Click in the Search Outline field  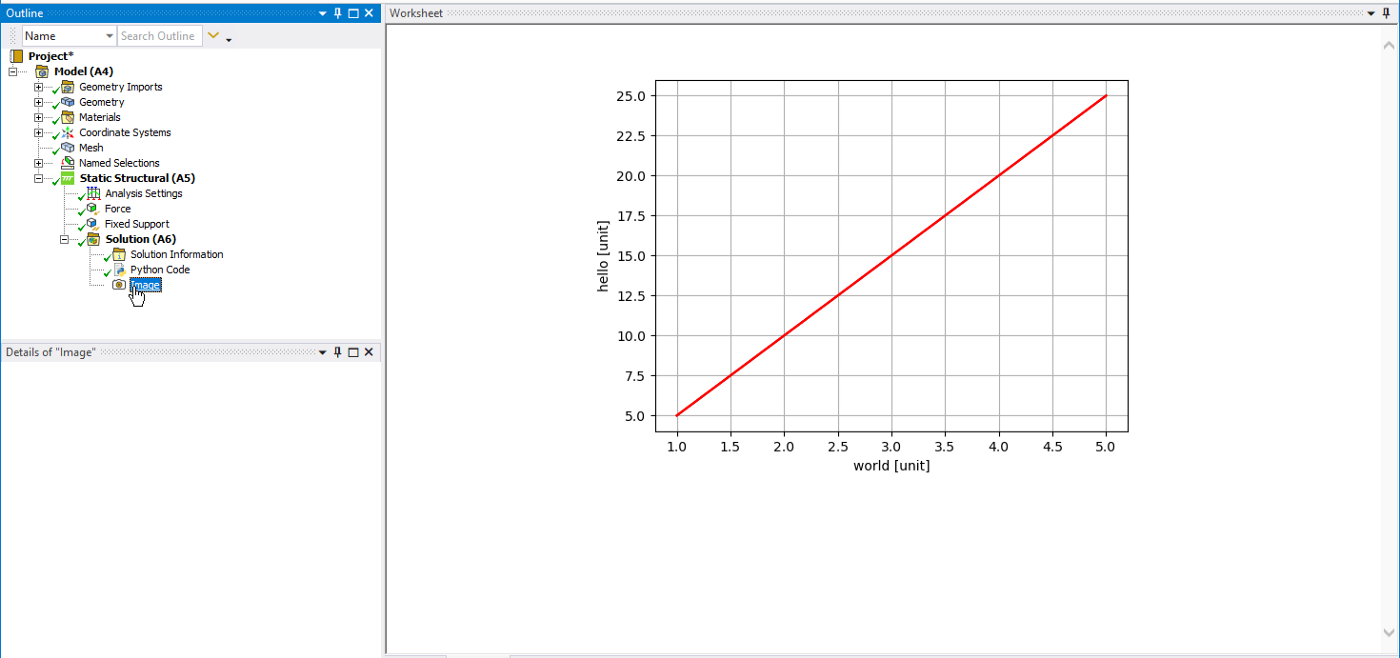click(159, 36)
